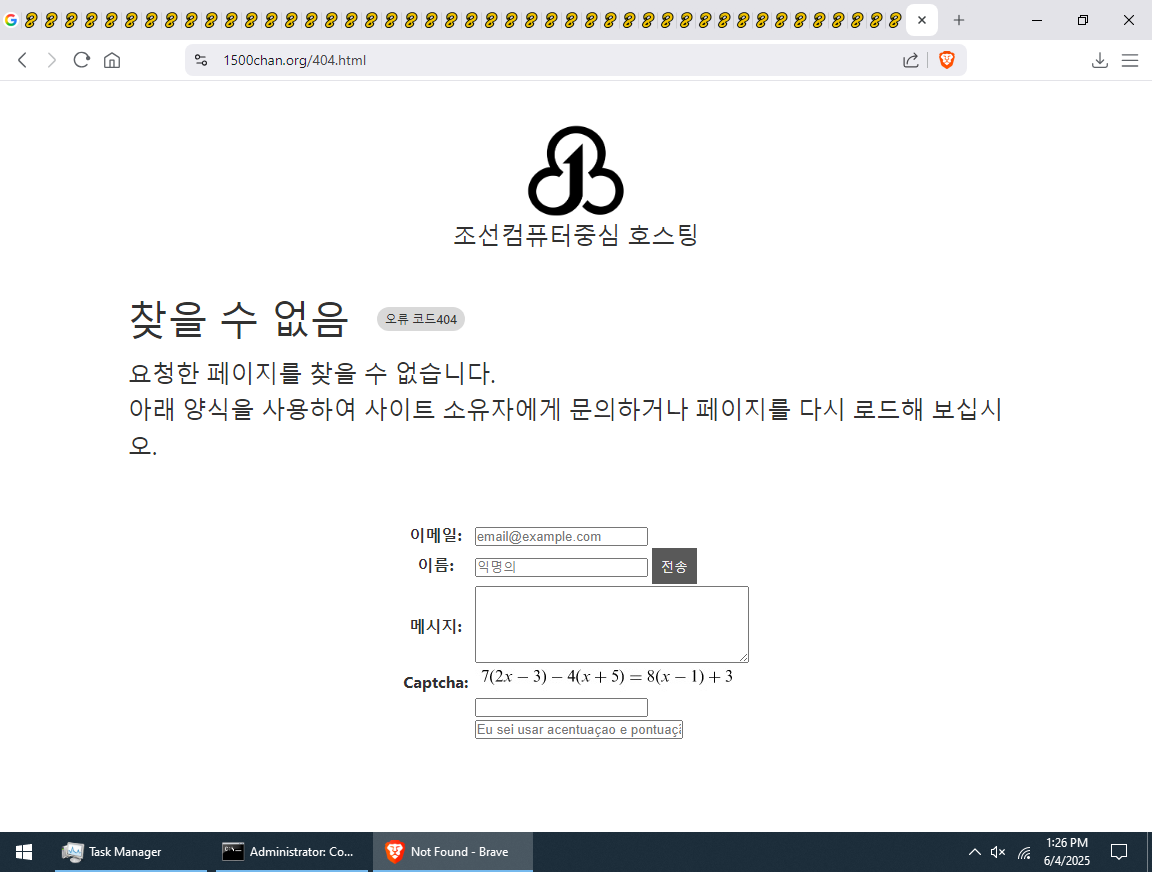
Task: Show hidden system tray icons
Action: [x=974, y=852]
